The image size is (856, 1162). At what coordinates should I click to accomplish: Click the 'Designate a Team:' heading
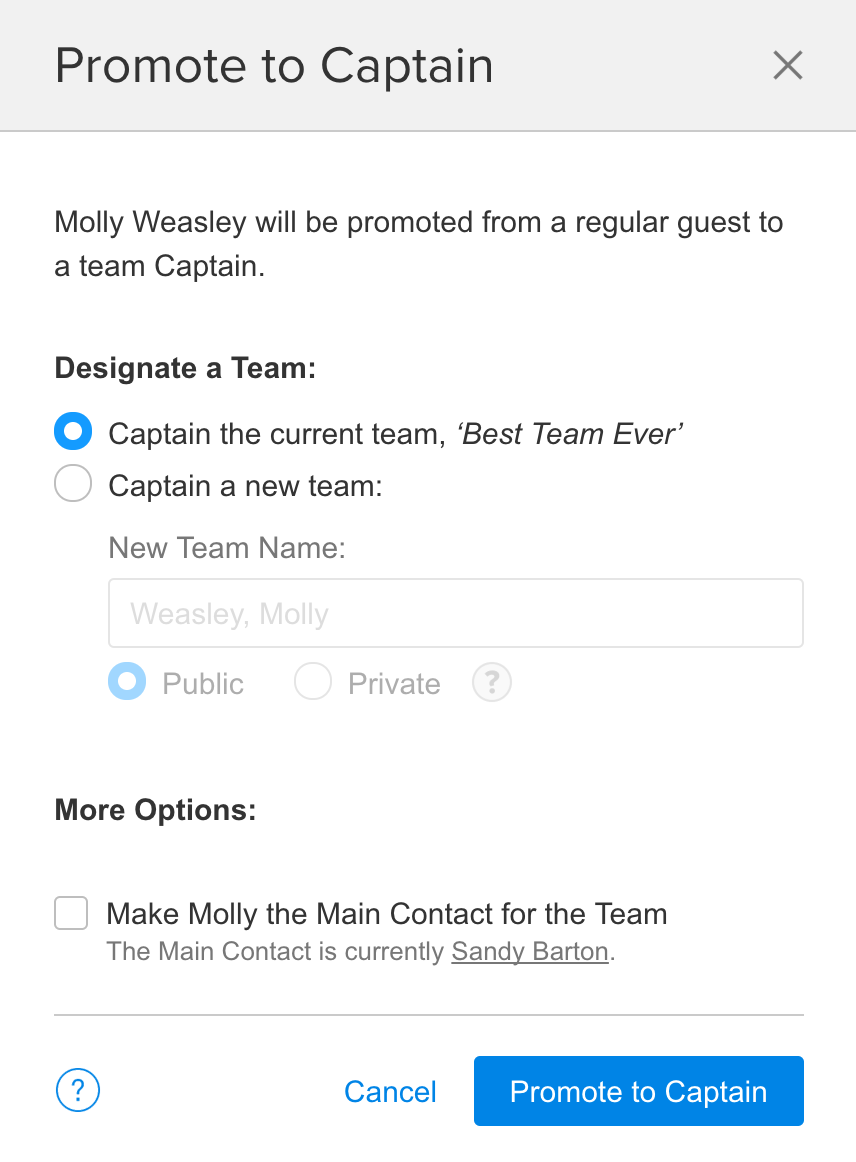pyautogui.click(x=185, y=368)
